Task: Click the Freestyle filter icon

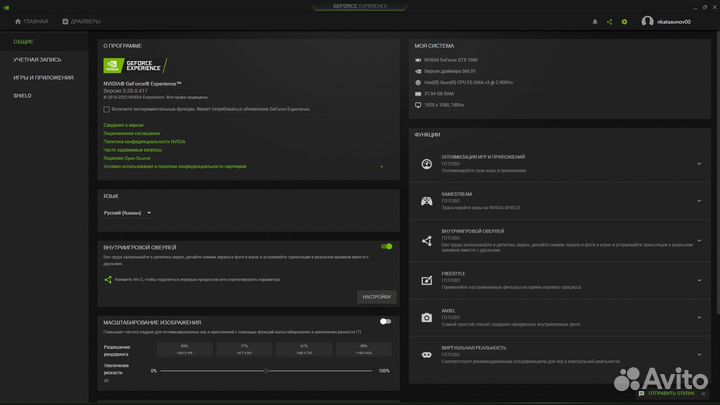Action: [x=426, y=279]
